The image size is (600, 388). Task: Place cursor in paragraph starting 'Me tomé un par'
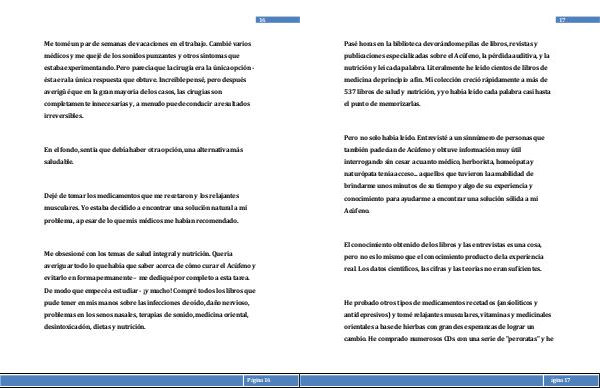click(149, 80)
